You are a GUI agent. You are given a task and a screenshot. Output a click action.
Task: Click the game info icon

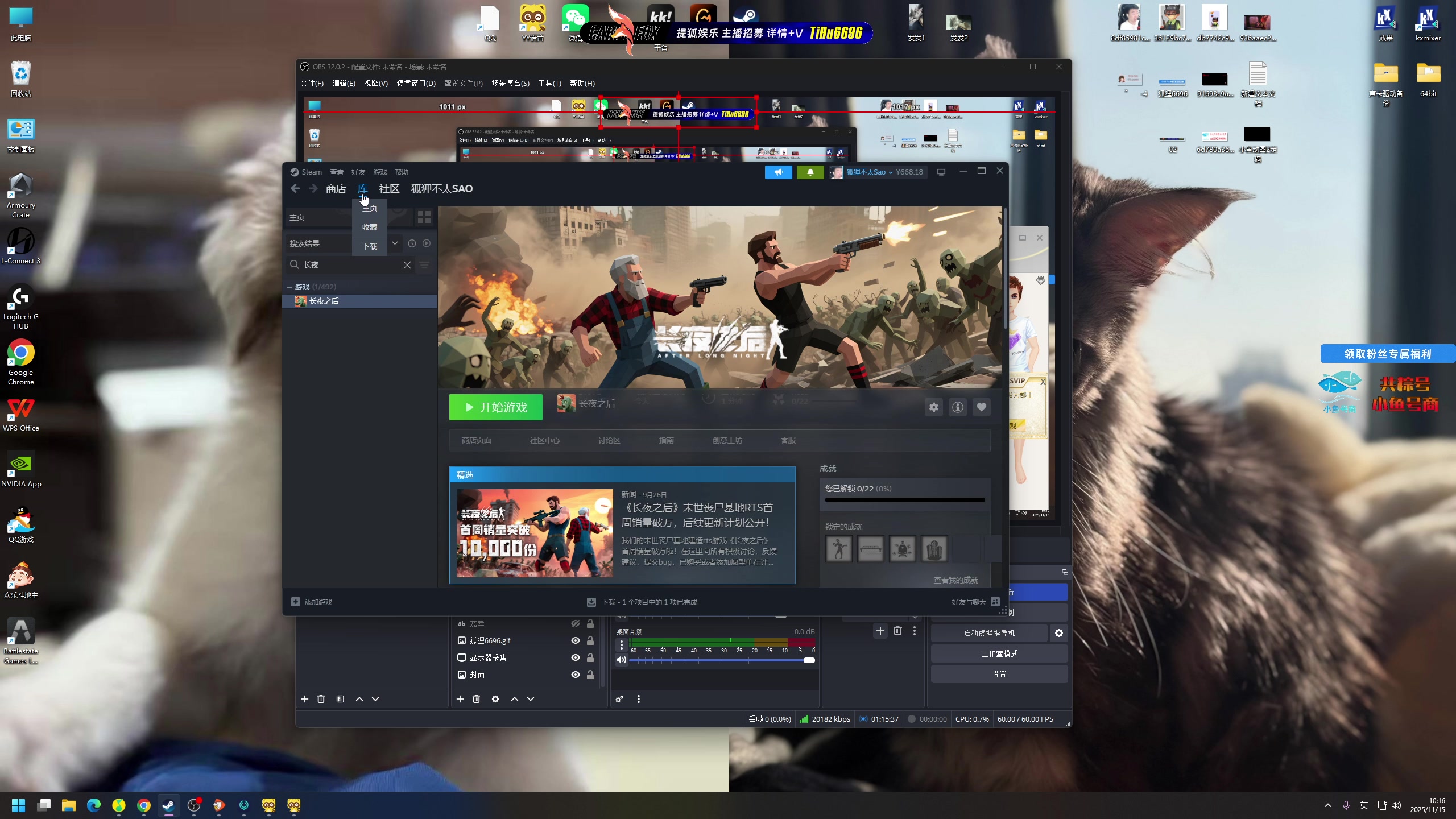958,407
